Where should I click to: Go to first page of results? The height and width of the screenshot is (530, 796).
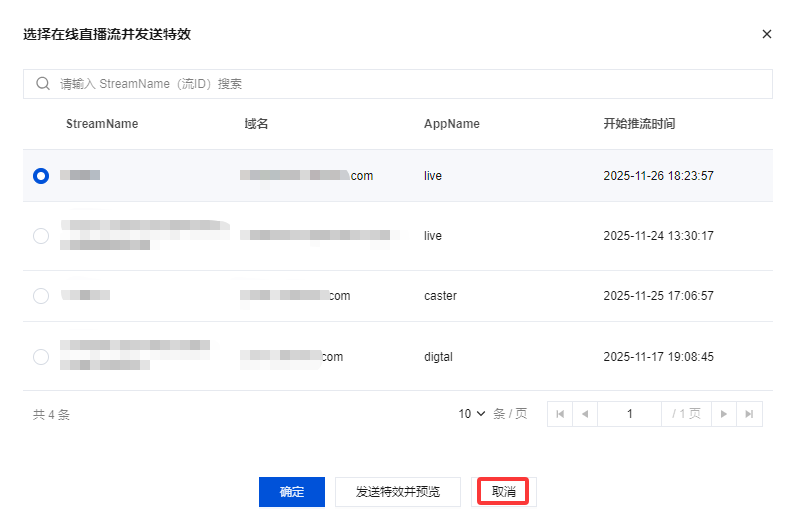click(560, 414)
